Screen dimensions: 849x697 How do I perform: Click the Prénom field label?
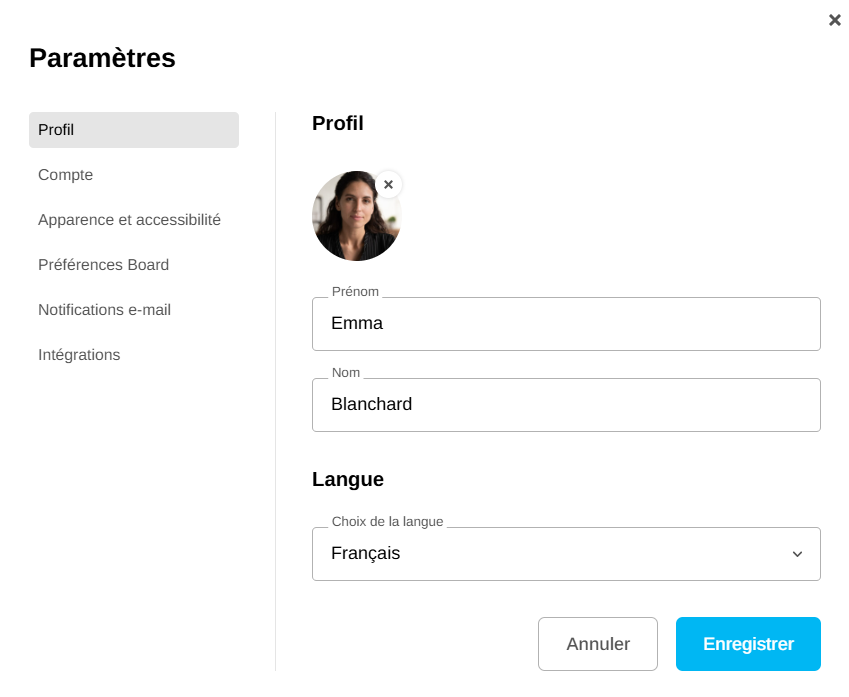[355, 292]
